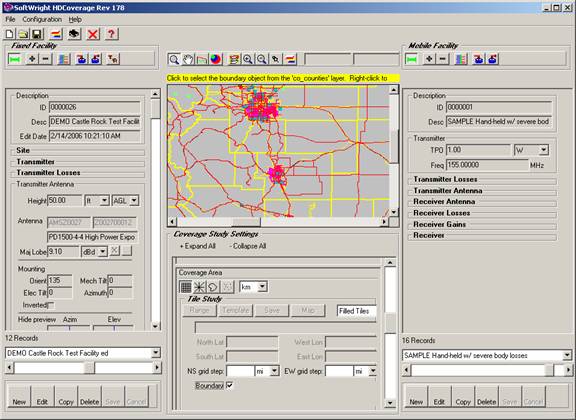Toggle the Boundary checkbox

coord(230,385)
